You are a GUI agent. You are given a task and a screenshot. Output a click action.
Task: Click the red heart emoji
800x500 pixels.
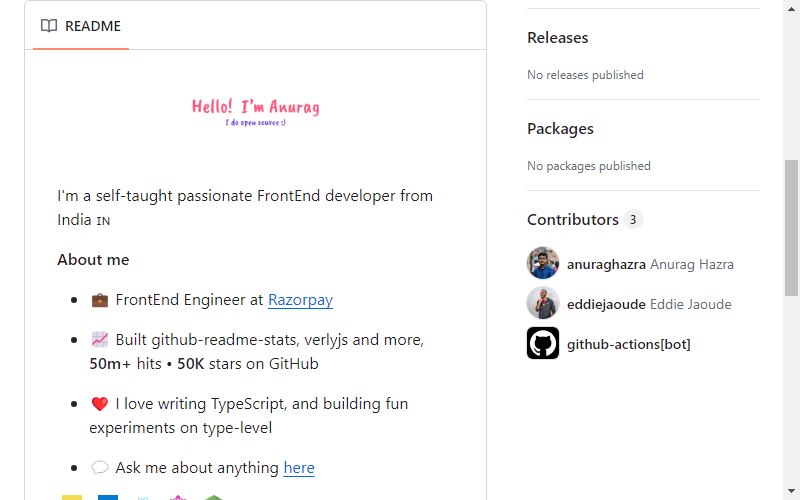(x=99, y=404)
